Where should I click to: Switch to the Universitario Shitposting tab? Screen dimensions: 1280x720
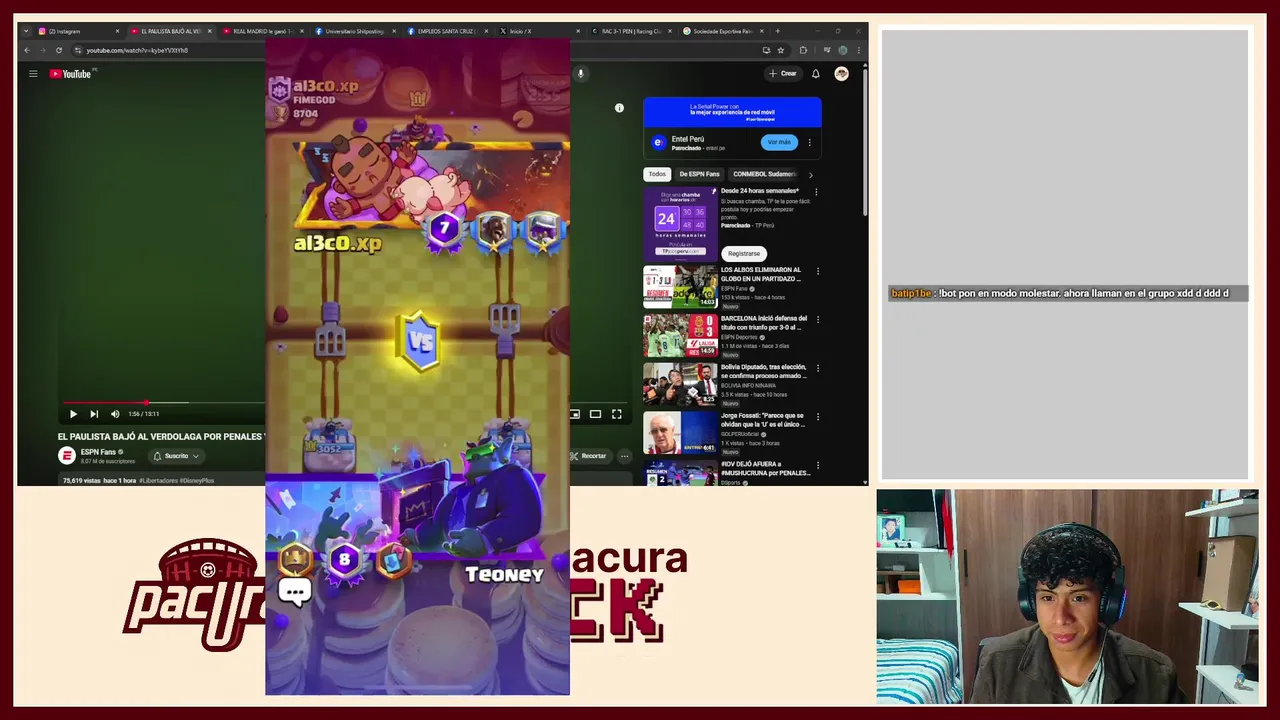pyautogui.click(x=355, y=31)
